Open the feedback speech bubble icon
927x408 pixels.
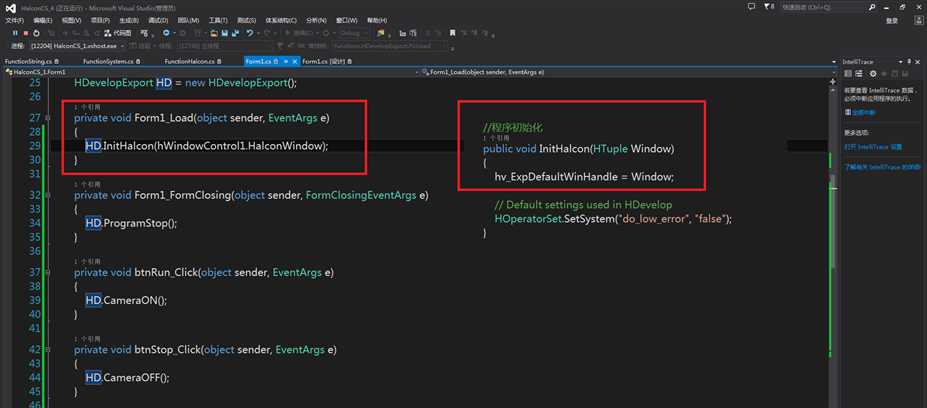pos(751,7)
